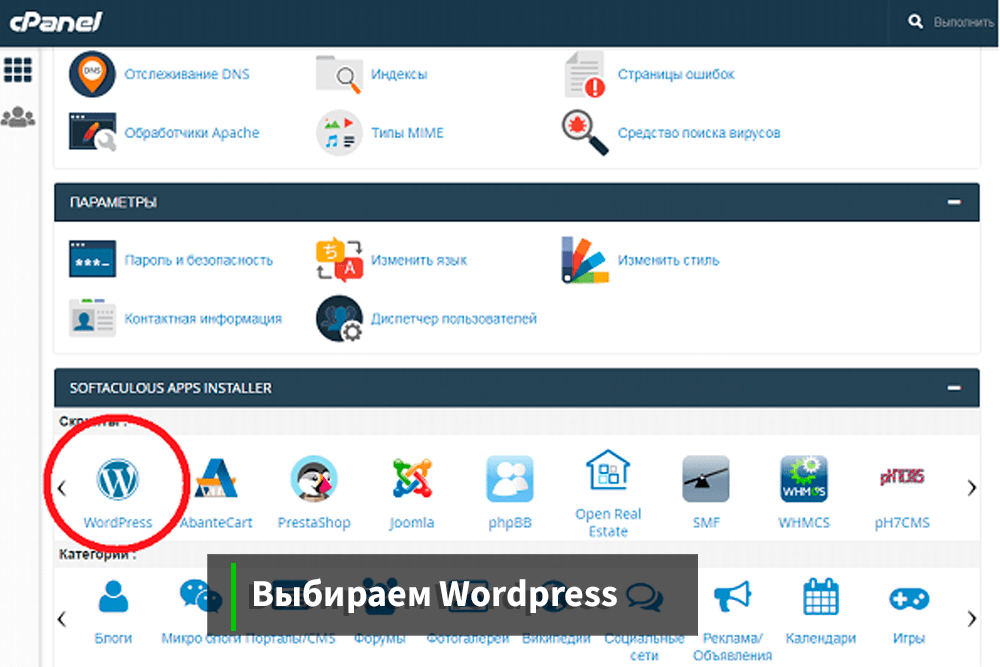The height and width of the screenshot is (667, 1000).
Task: Click the Joomla text label
Action: tap(412, 522)
